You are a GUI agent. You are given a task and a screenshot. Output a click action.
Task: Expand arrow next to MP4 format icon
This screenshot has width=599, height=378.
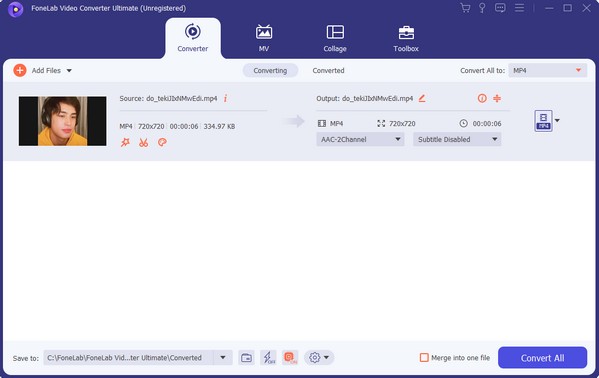[557, 120]
